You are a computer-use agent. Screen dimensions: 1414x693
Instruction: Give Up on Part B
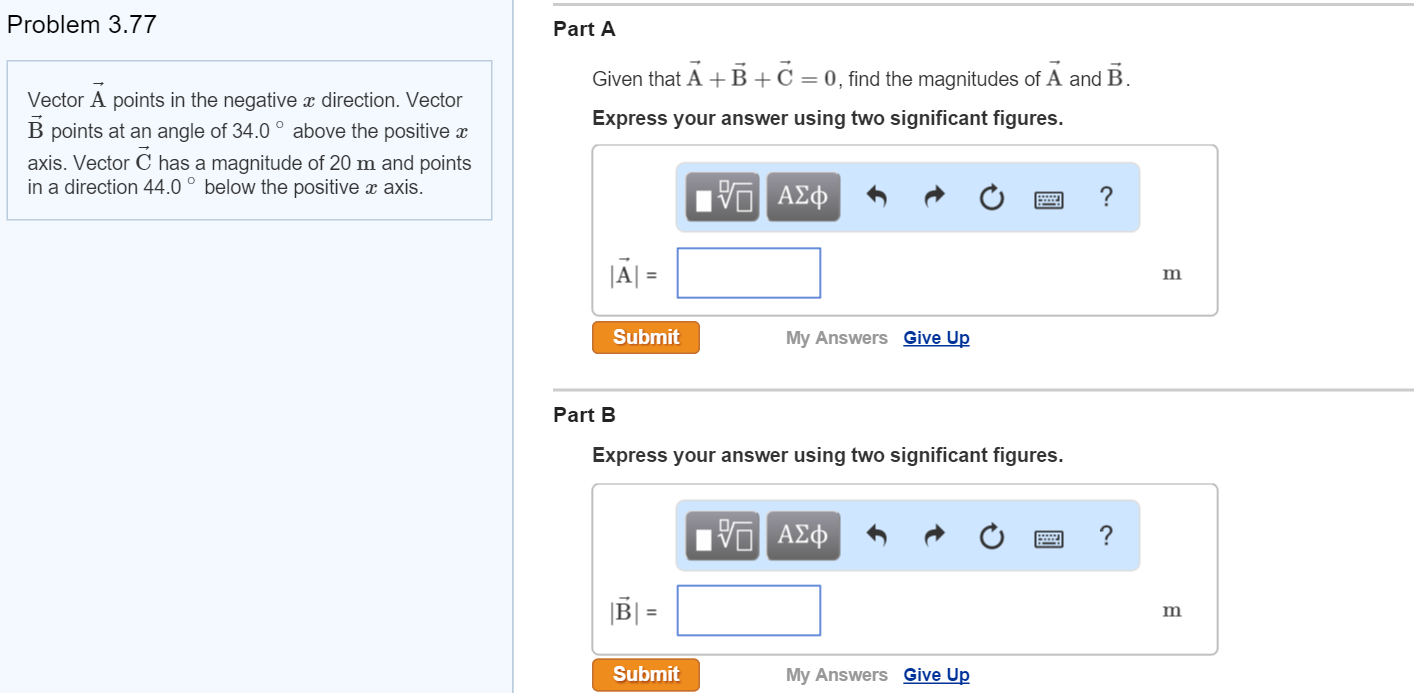click(935, 674)
